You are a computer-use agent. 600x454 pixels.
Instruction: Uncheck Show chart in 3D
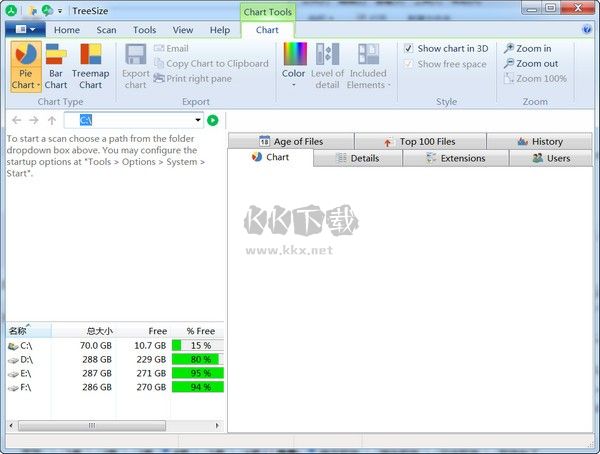[409, 49]
